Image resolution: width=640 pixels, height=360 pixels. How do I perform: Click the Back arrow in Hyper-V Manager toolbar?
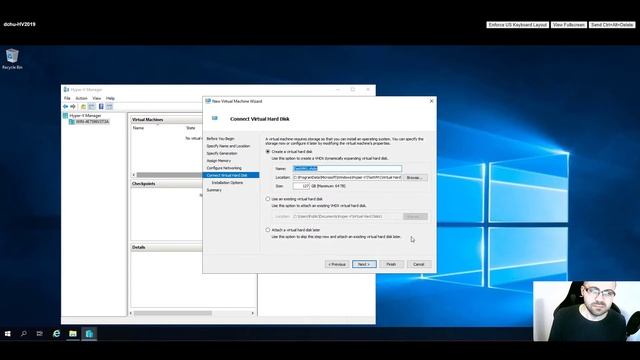65,107
